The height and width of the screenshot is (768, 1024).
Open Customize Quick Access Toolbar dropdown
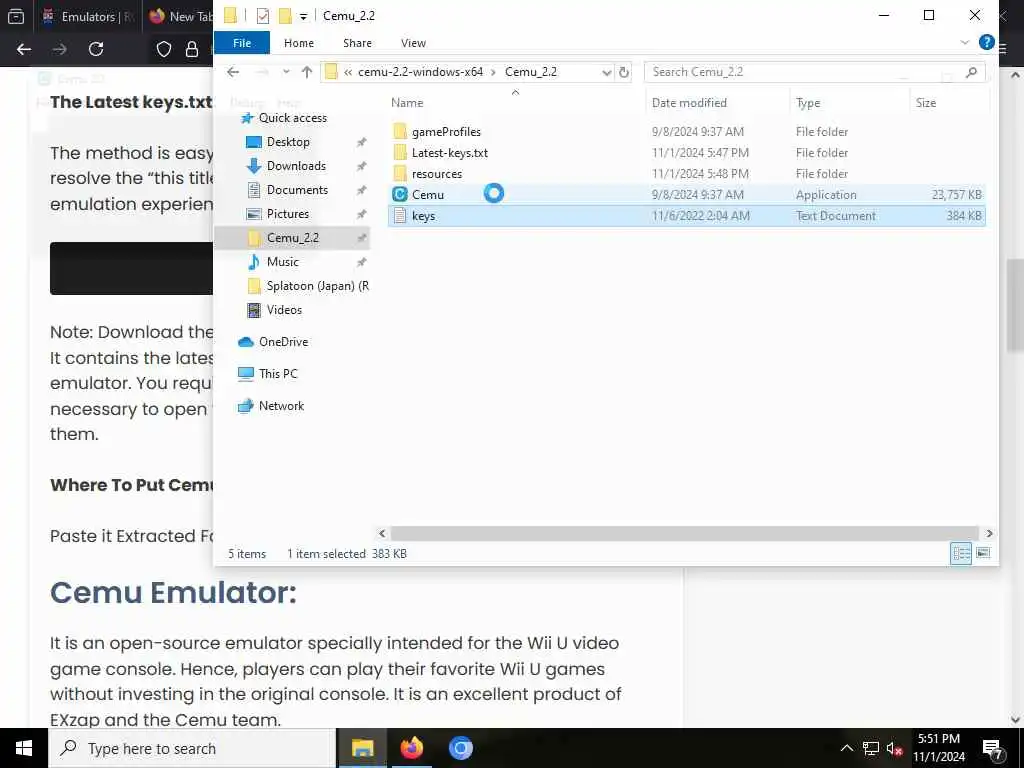[304, 16]
